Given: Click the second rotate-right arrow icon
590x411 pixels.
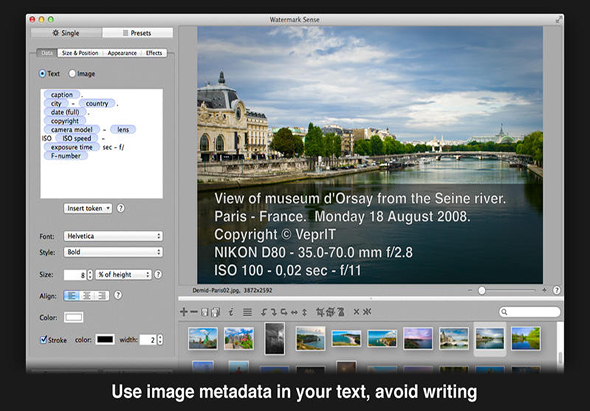Looking at the screenshot, I should [274, 312].
